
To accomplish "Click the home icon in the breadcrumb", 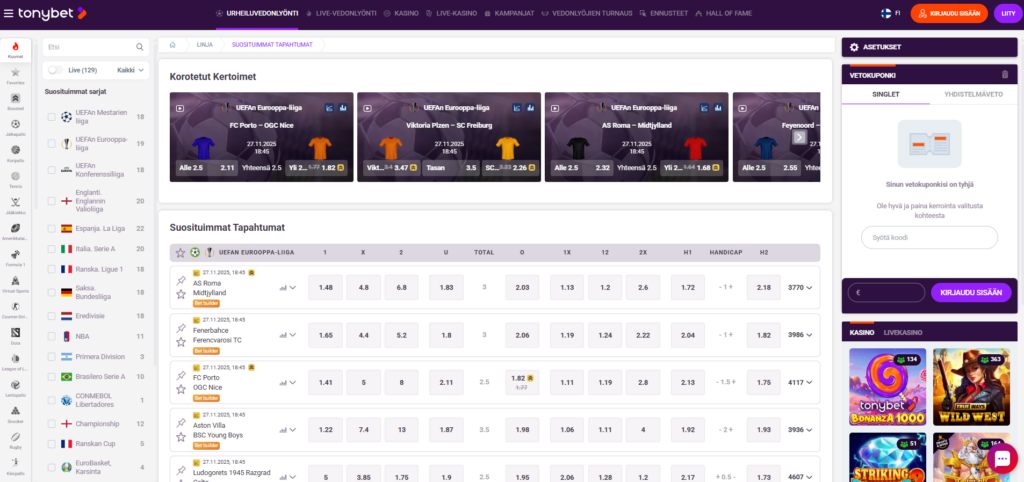I will click(173, 45).
